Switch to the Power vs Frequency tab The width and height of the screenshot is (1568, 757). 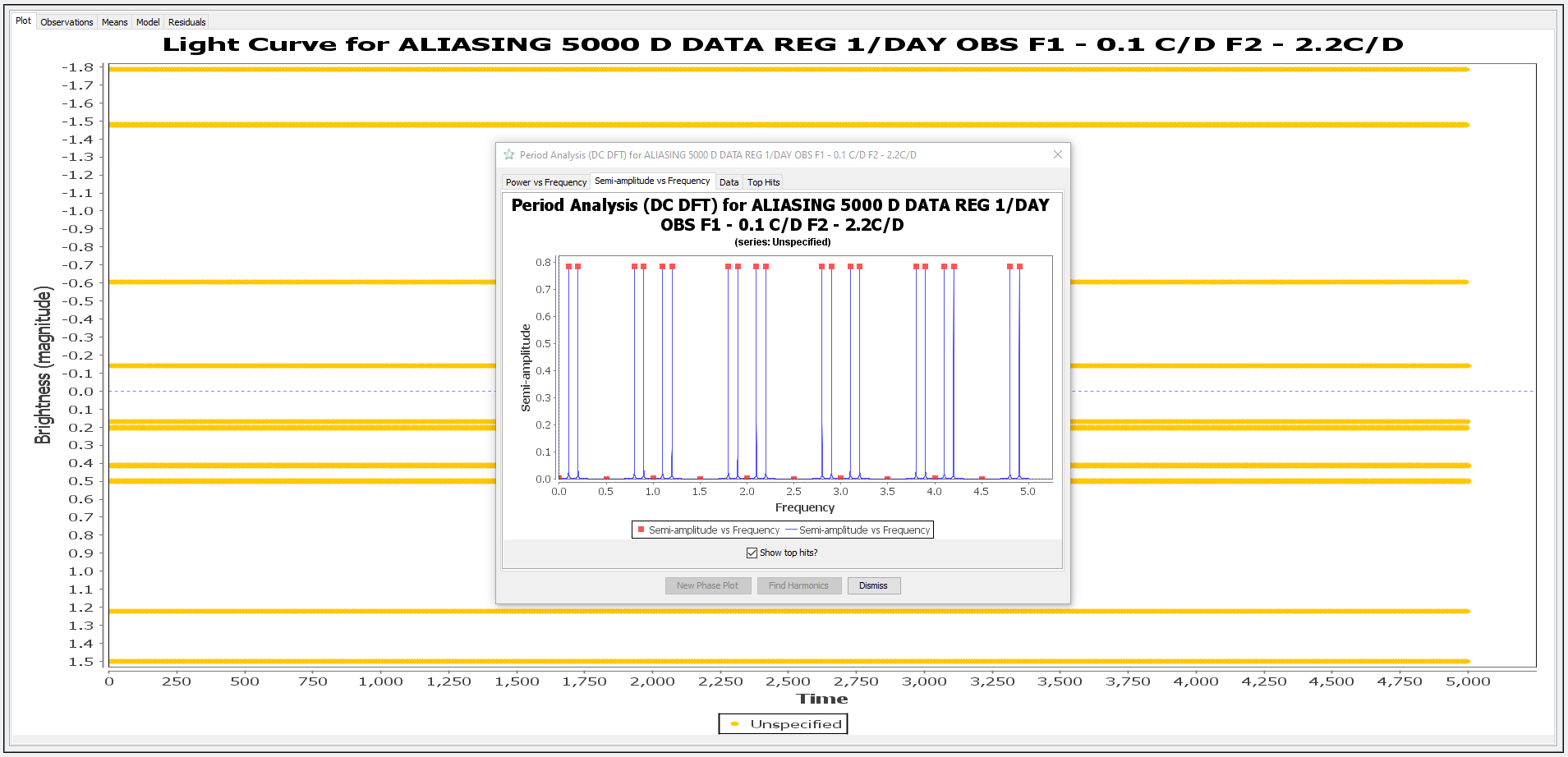tap(545, 182)
